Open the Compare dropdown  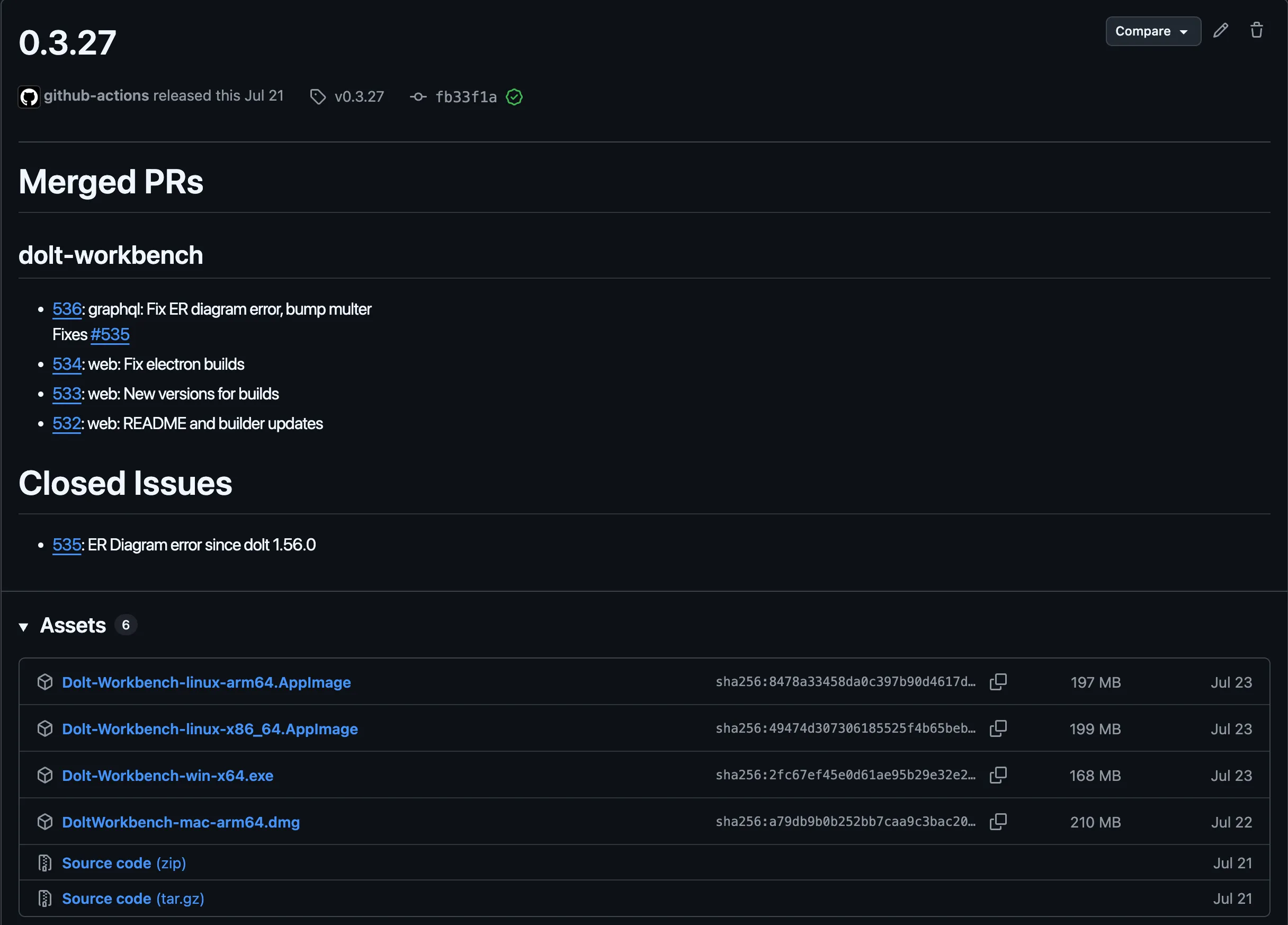pos(1153,31)
